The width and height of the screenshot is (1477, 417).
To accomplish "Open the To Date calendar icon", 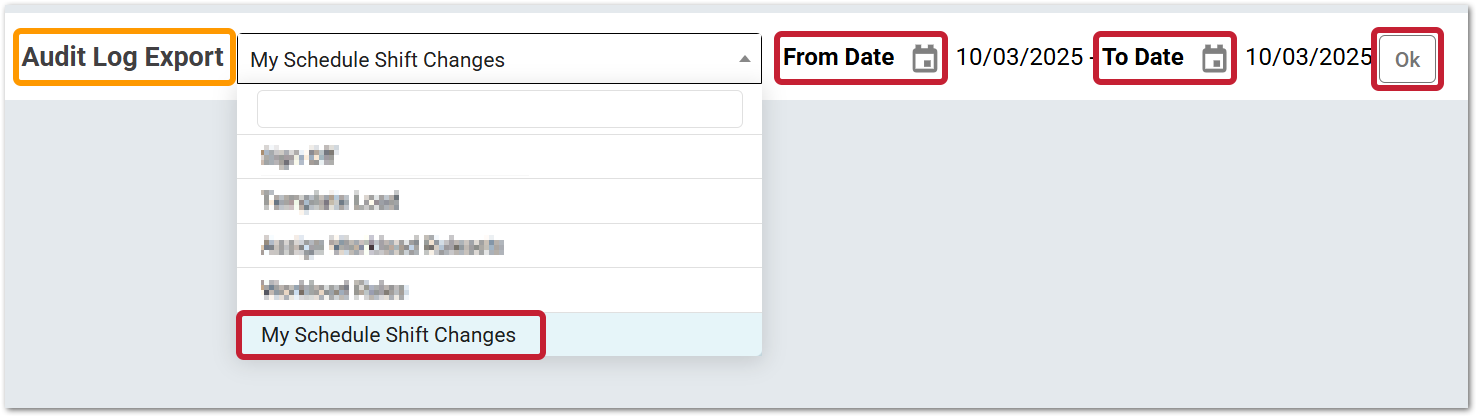I will (1214, 58).
